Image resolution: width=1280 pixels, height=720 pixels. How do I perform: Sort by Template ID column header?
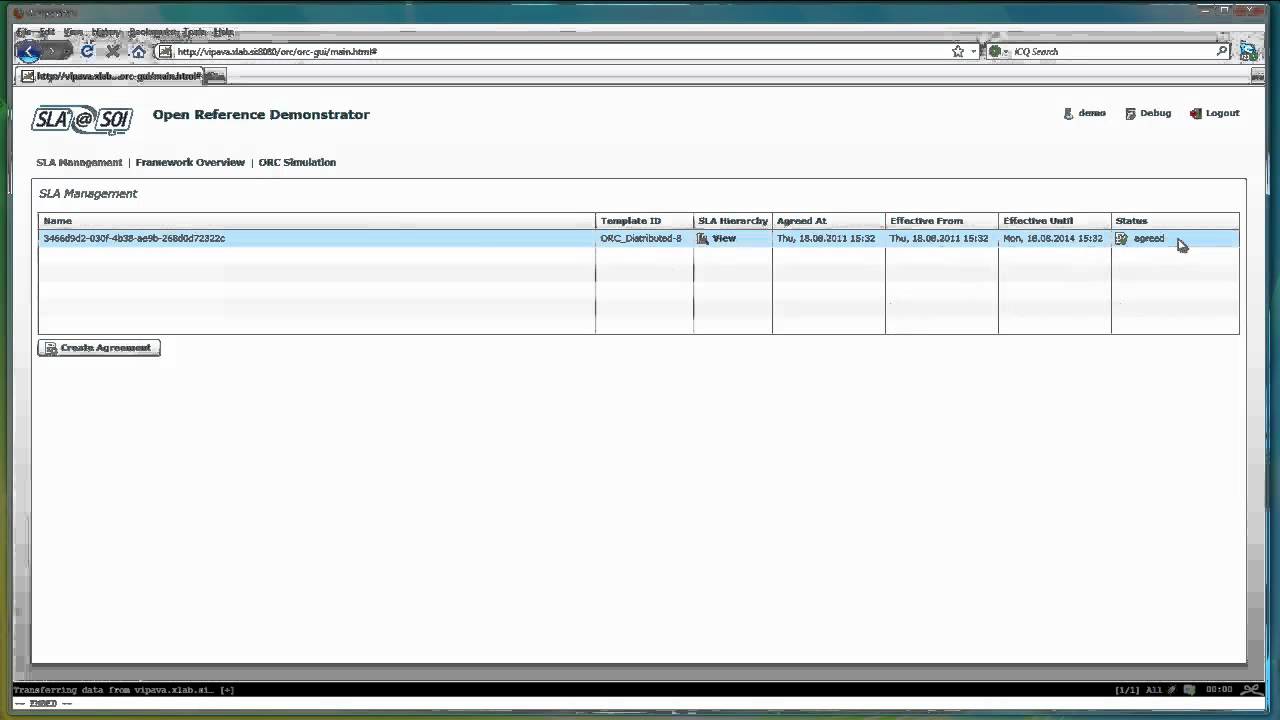click(644, 221)
